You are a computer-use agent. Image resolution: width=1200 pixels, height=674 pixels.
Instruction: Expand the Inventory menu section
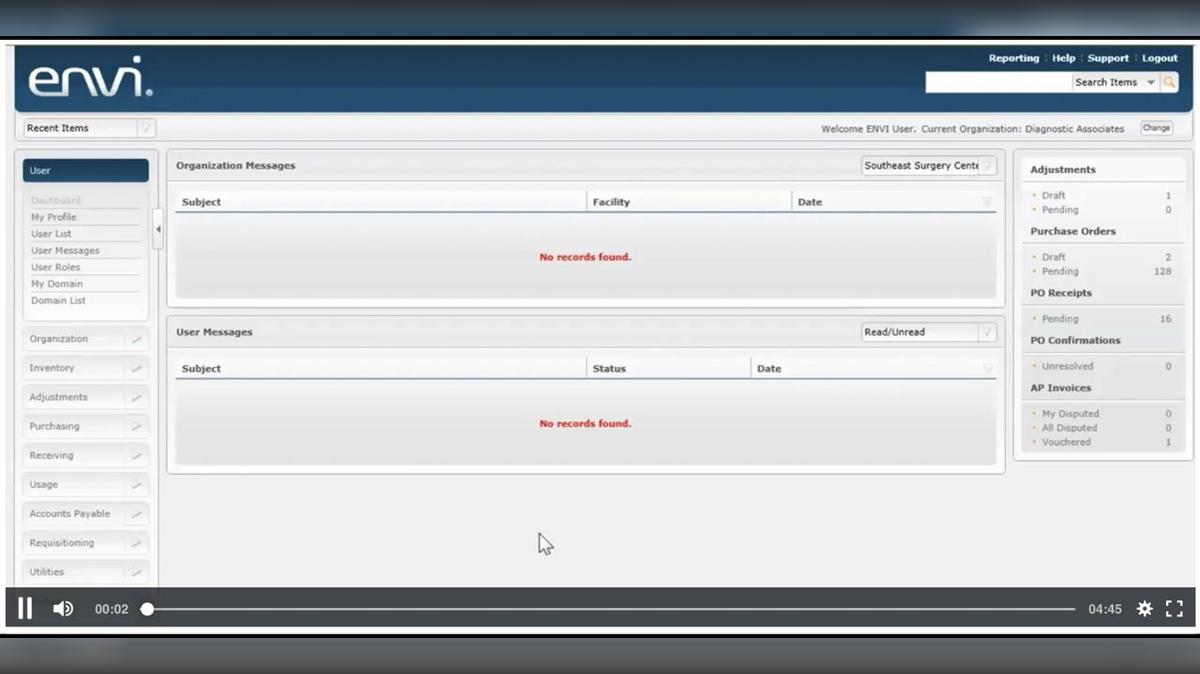pos(86,368)
